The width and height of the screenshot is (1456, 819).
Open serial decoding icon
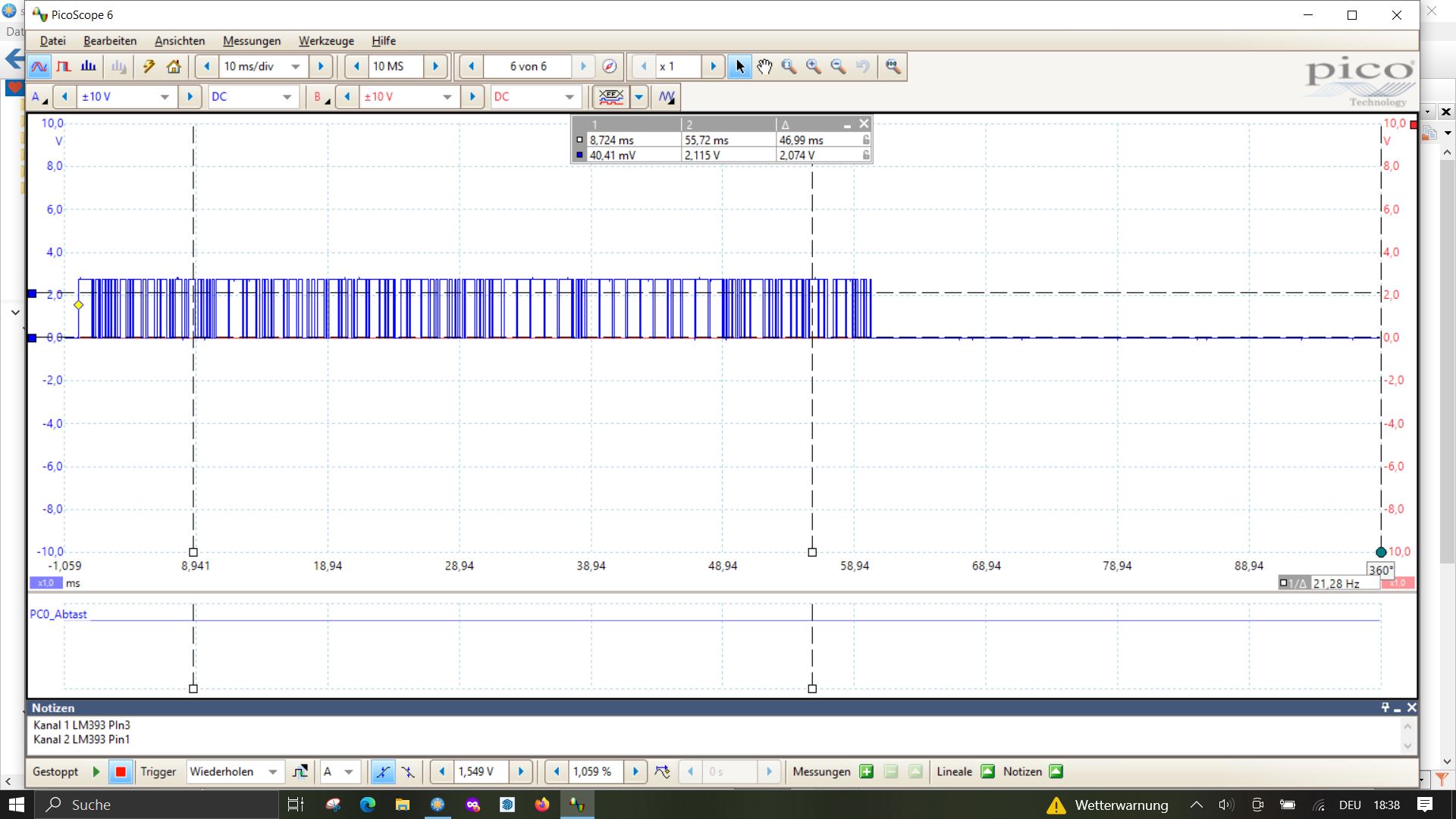coord(610,97)
